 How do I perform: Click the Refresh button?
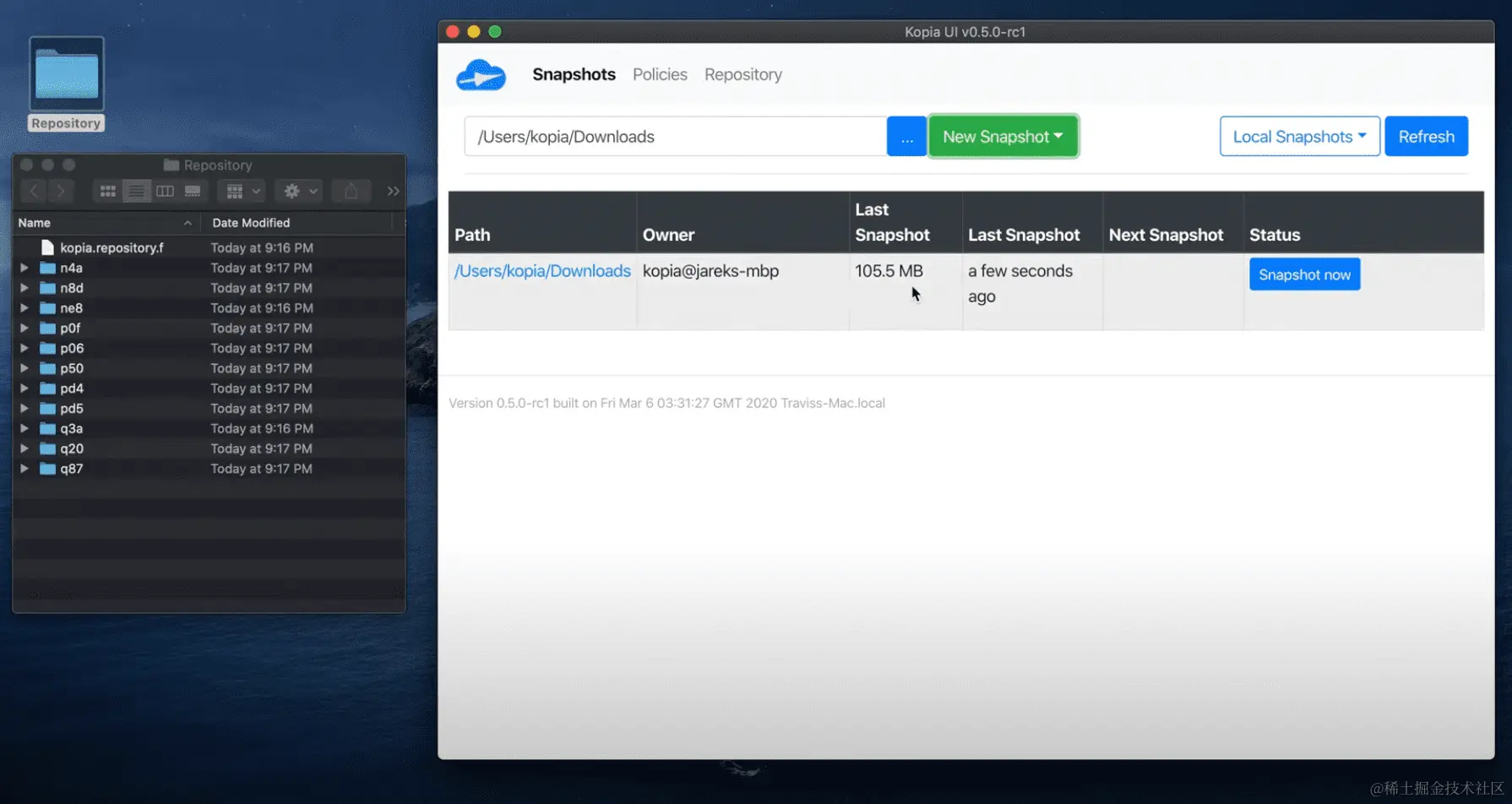coord(1426,136)
